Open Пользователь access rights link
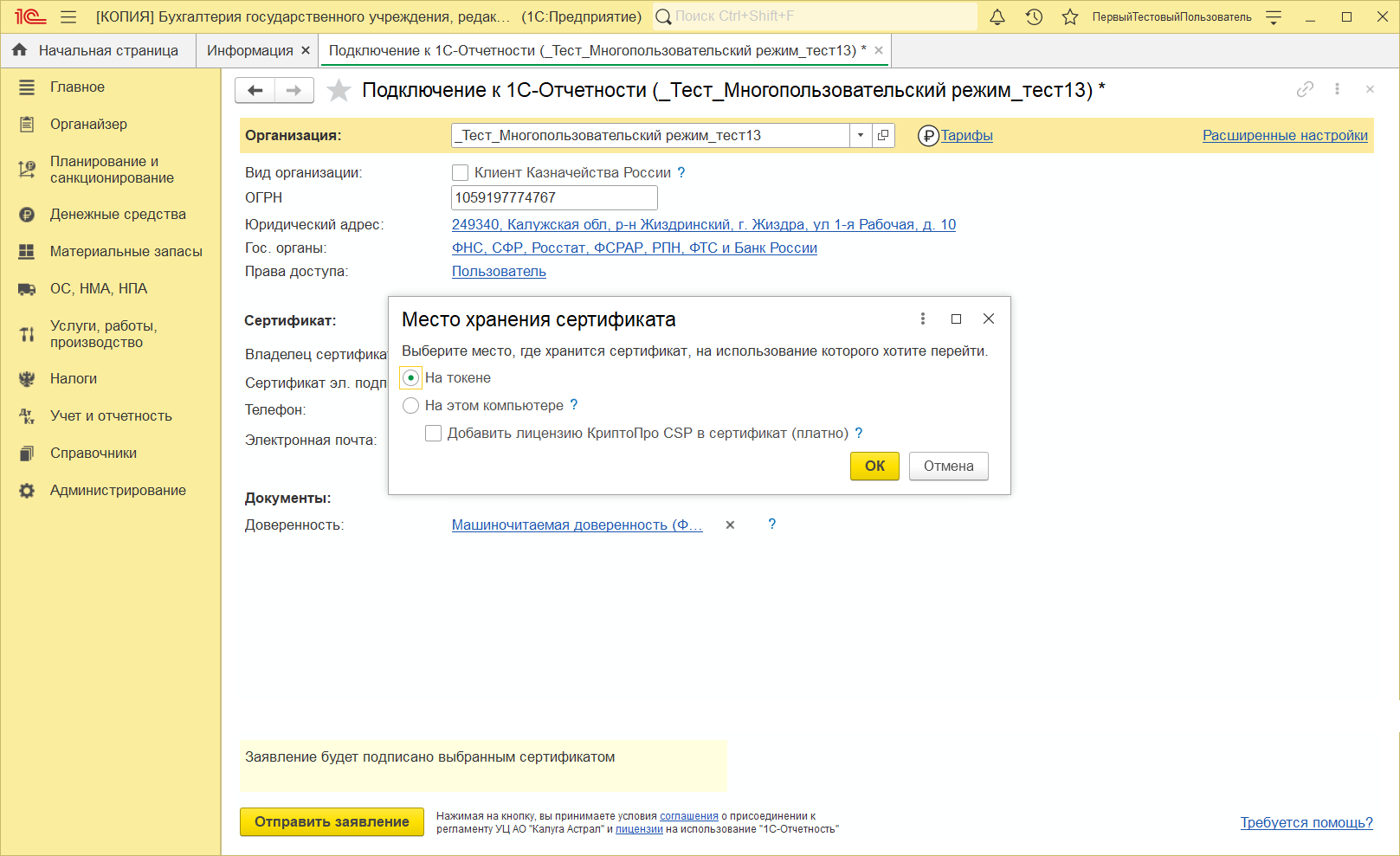 [499, 272]
